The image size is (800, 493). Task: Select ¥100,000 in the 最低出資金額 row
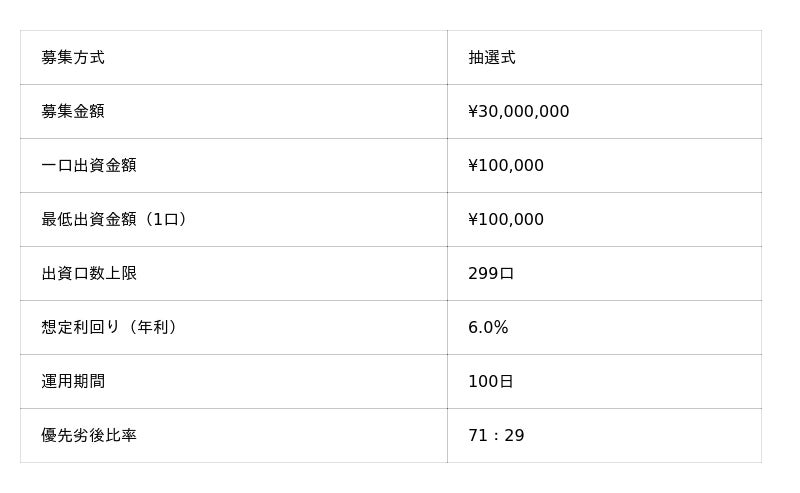[506, 220]
